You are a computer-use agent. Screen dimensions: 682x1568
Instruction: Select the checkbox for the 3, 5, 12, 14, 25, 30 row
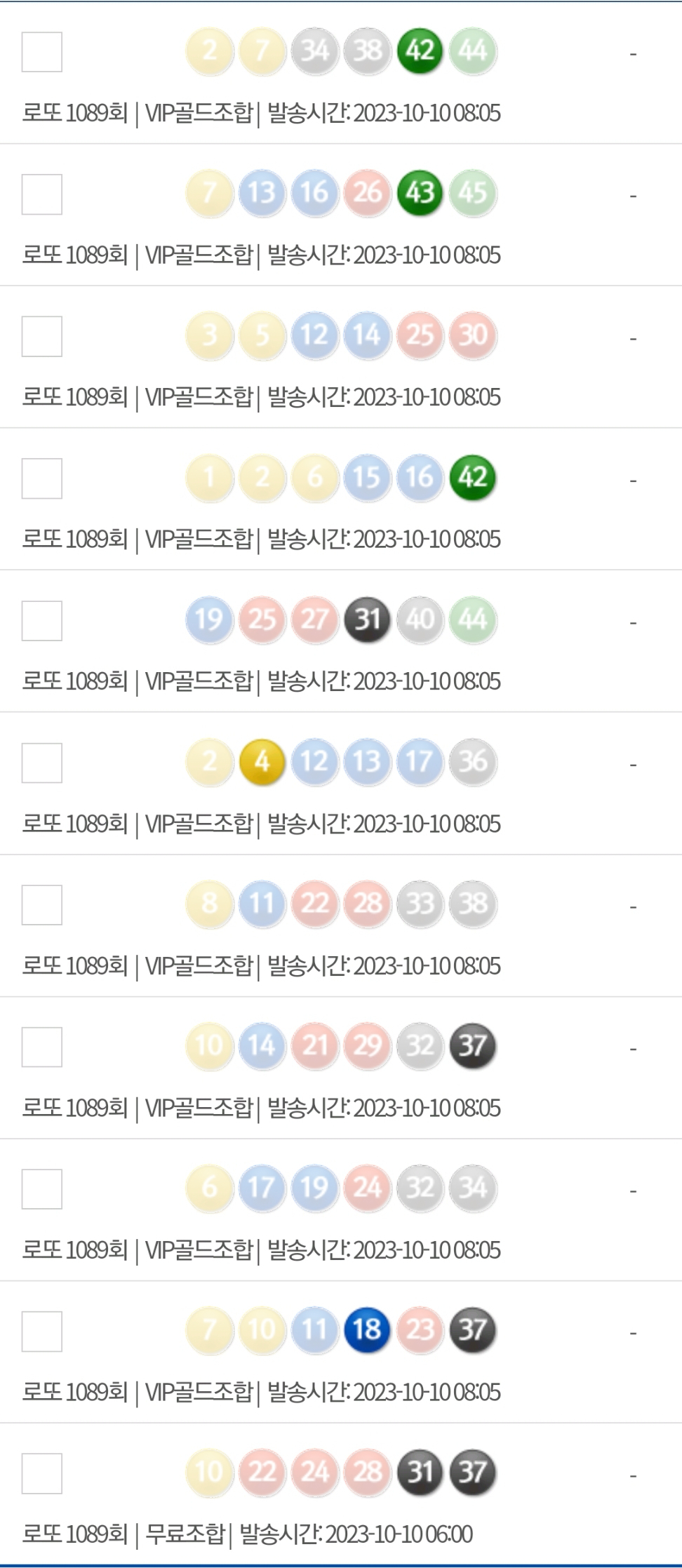[42, 336]
